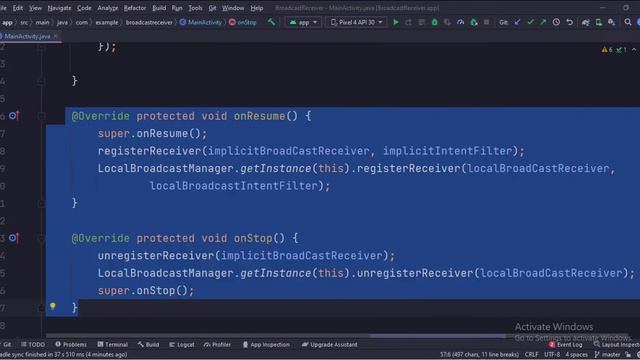Screen dimensions: 640x360
Task: Click the 4 spaces indent setting
Action: tap(576, 355)
